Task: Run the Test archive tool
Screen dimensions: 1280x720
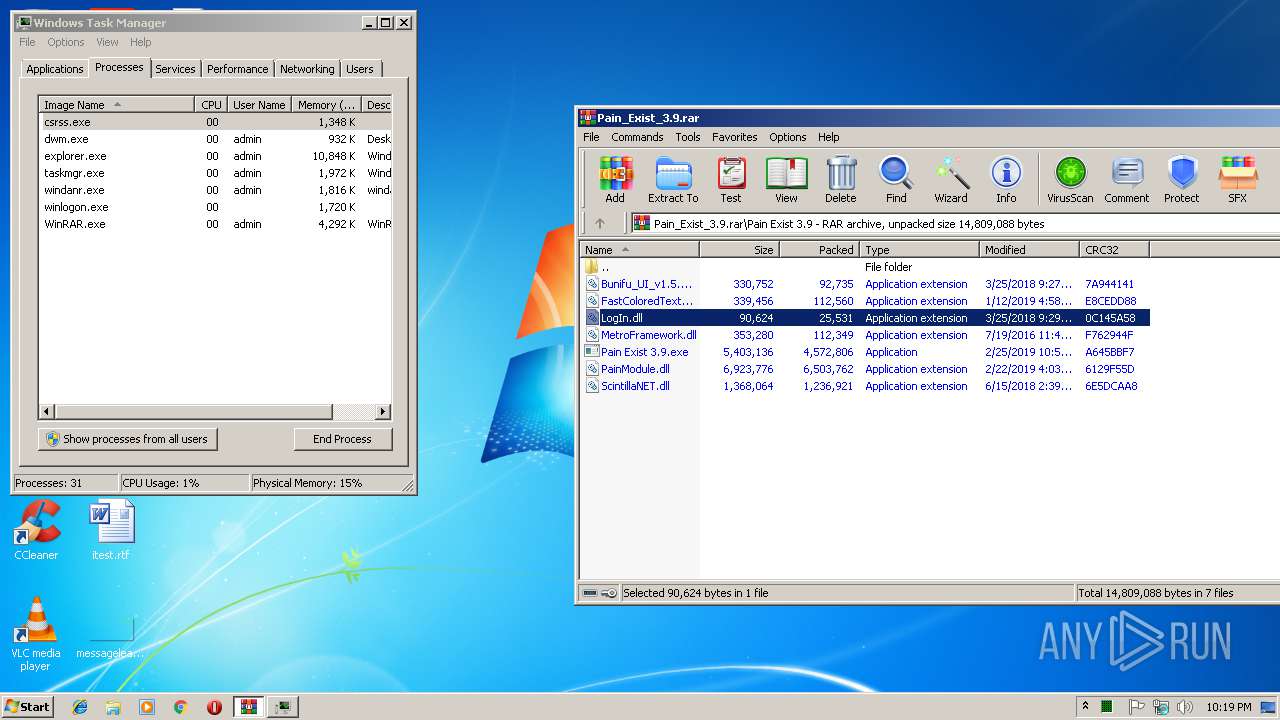Action: pos(731,180)
